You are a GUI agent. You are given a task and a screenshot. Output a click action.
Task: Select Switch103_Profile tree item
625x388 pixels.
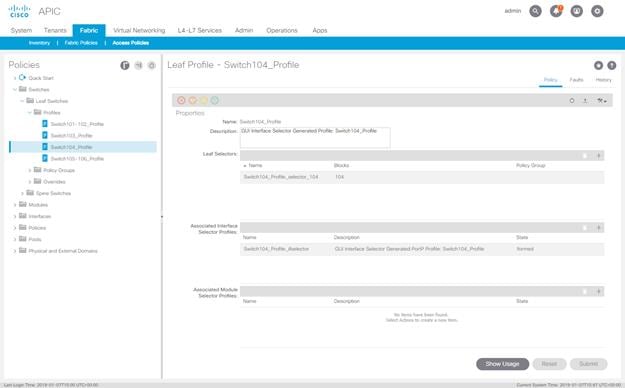[x=71, y=136]
